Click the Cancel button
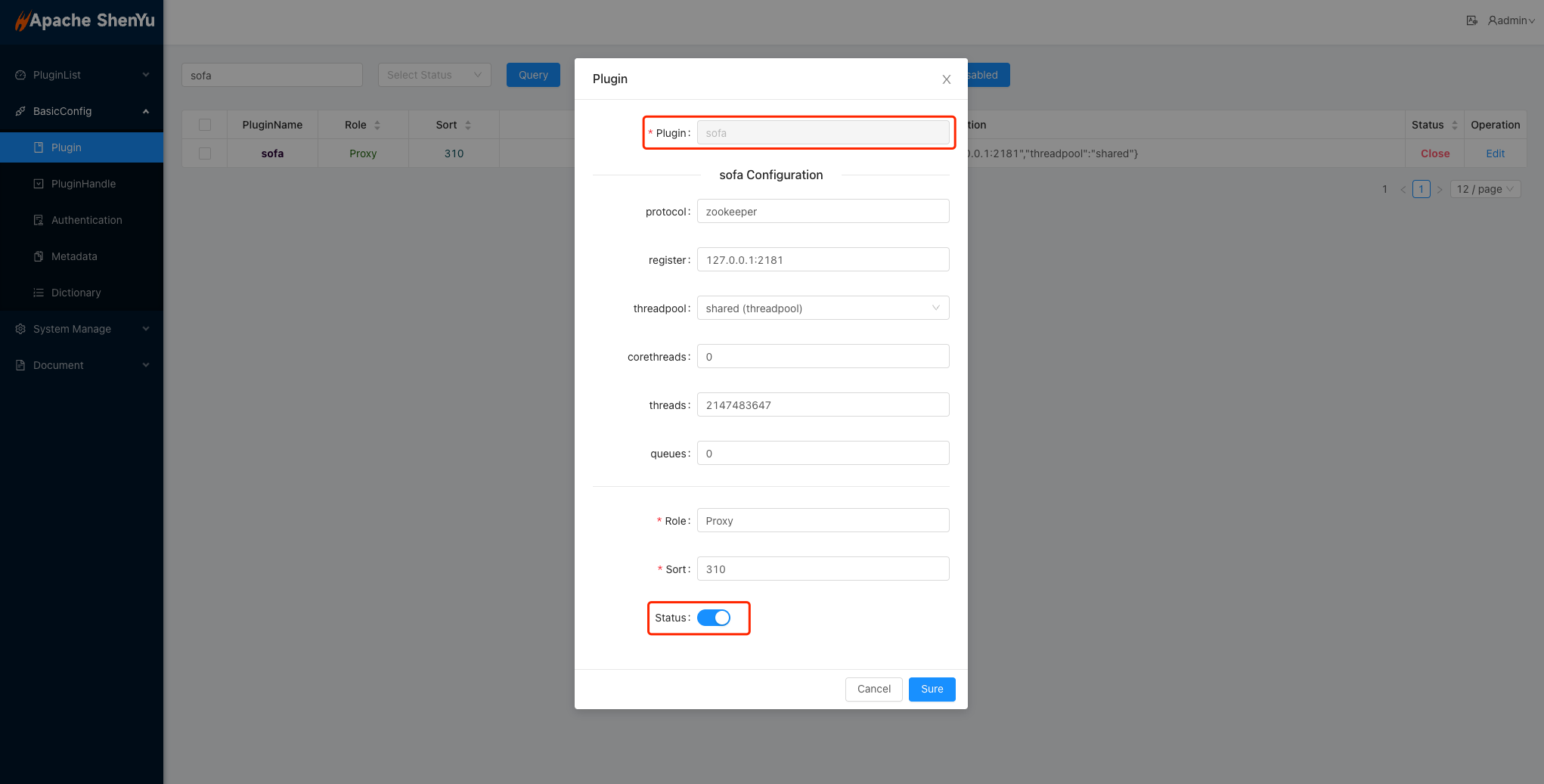Viewport: 1544px width, 784px height. [x=873, y=689]
